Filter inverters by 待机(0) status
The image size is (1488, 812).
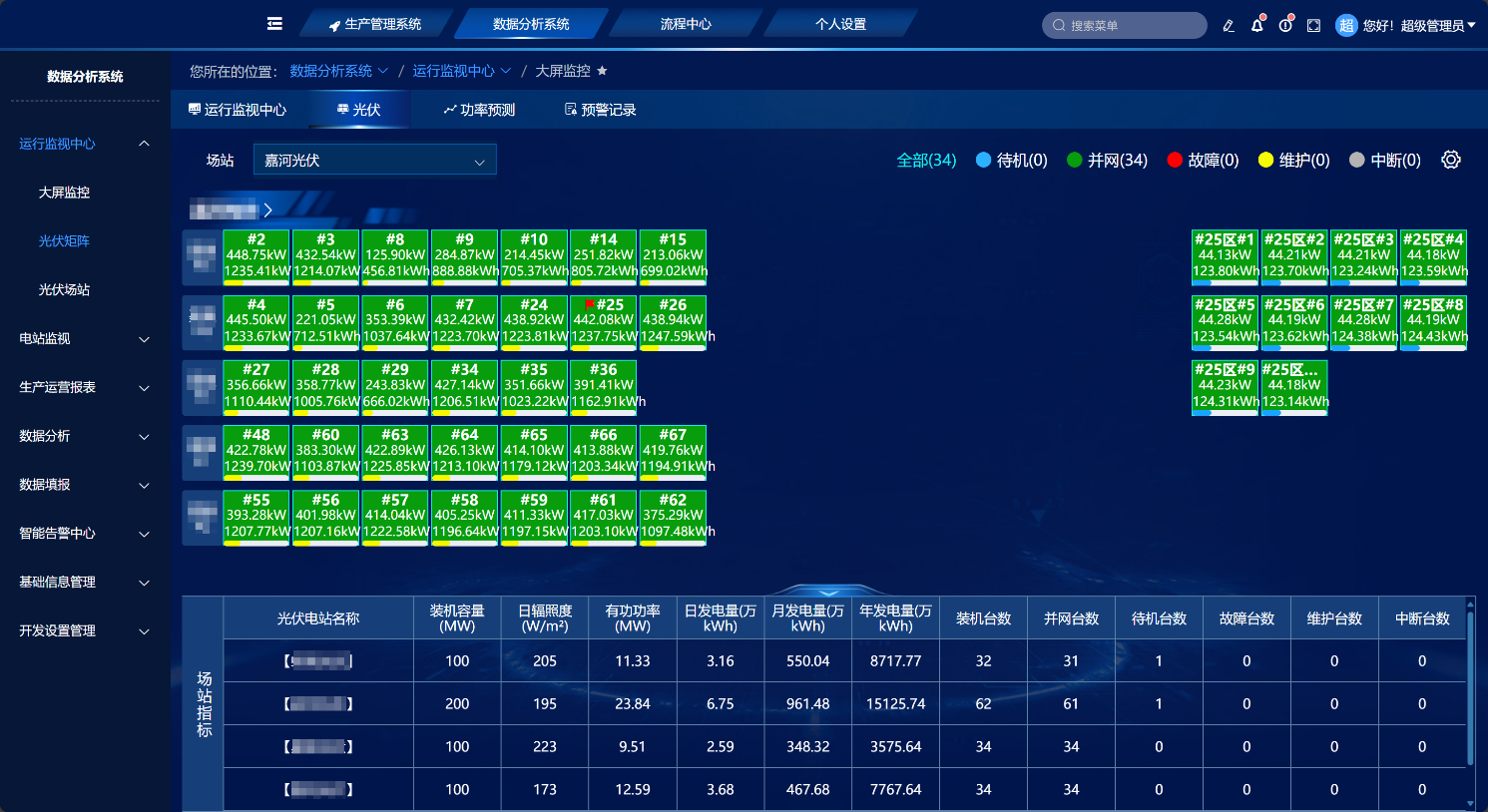coord(1011,160)
